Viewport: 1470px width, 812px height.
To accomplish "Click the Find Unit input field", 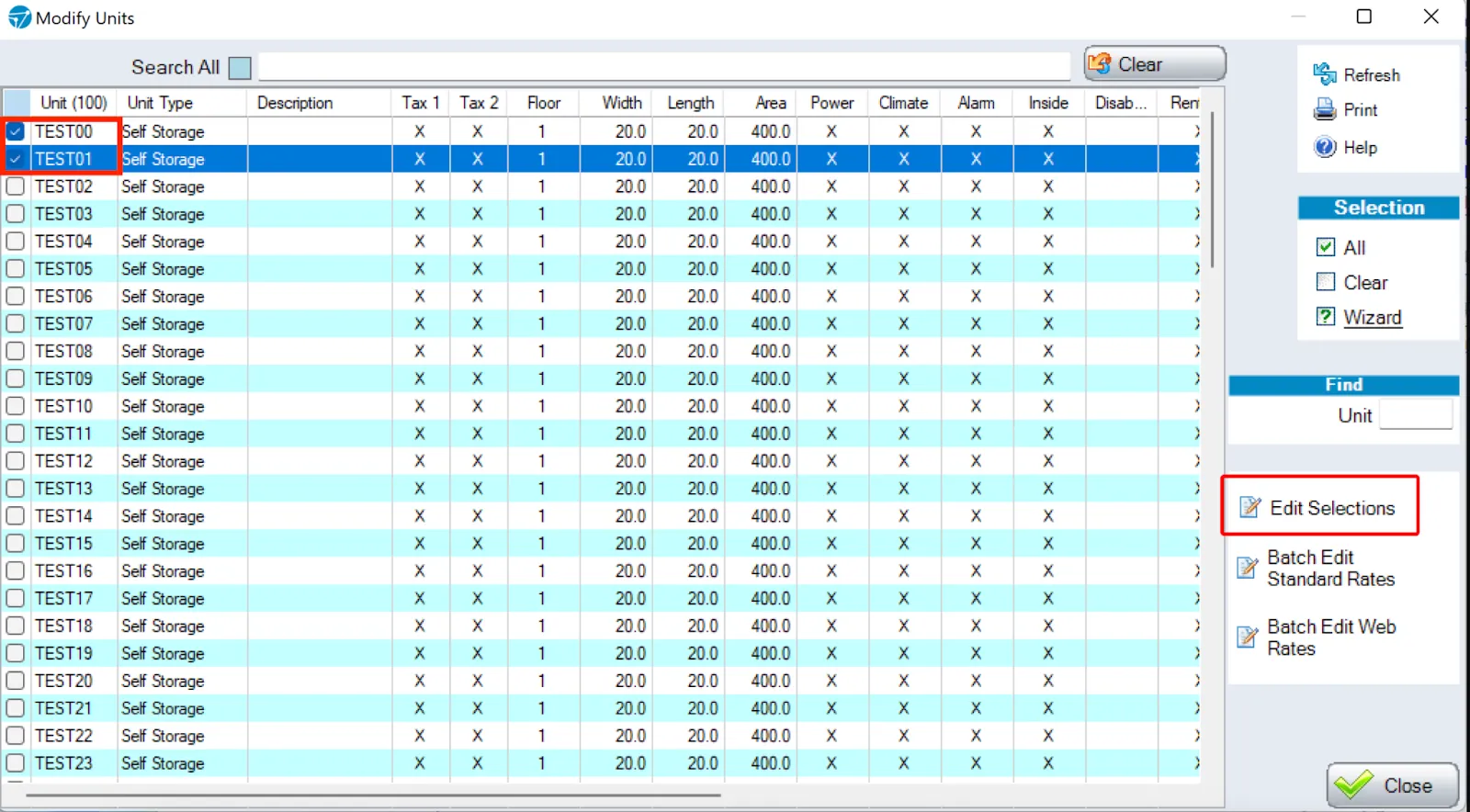I will (1416, 415).
